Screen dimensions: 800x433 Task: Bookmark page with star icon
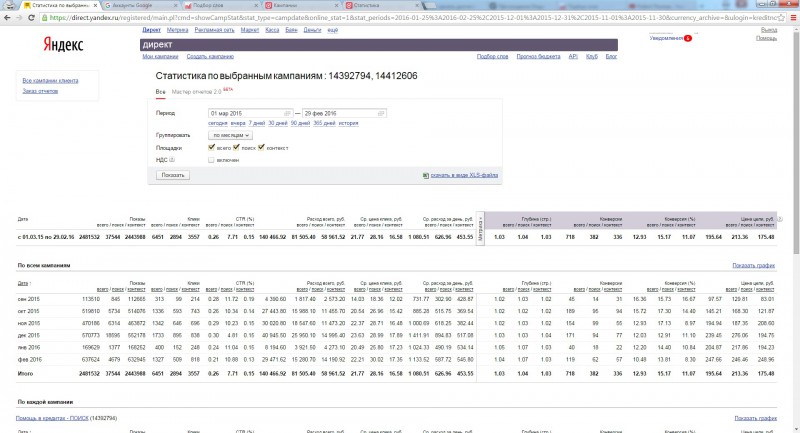click(x=781, y=17)
